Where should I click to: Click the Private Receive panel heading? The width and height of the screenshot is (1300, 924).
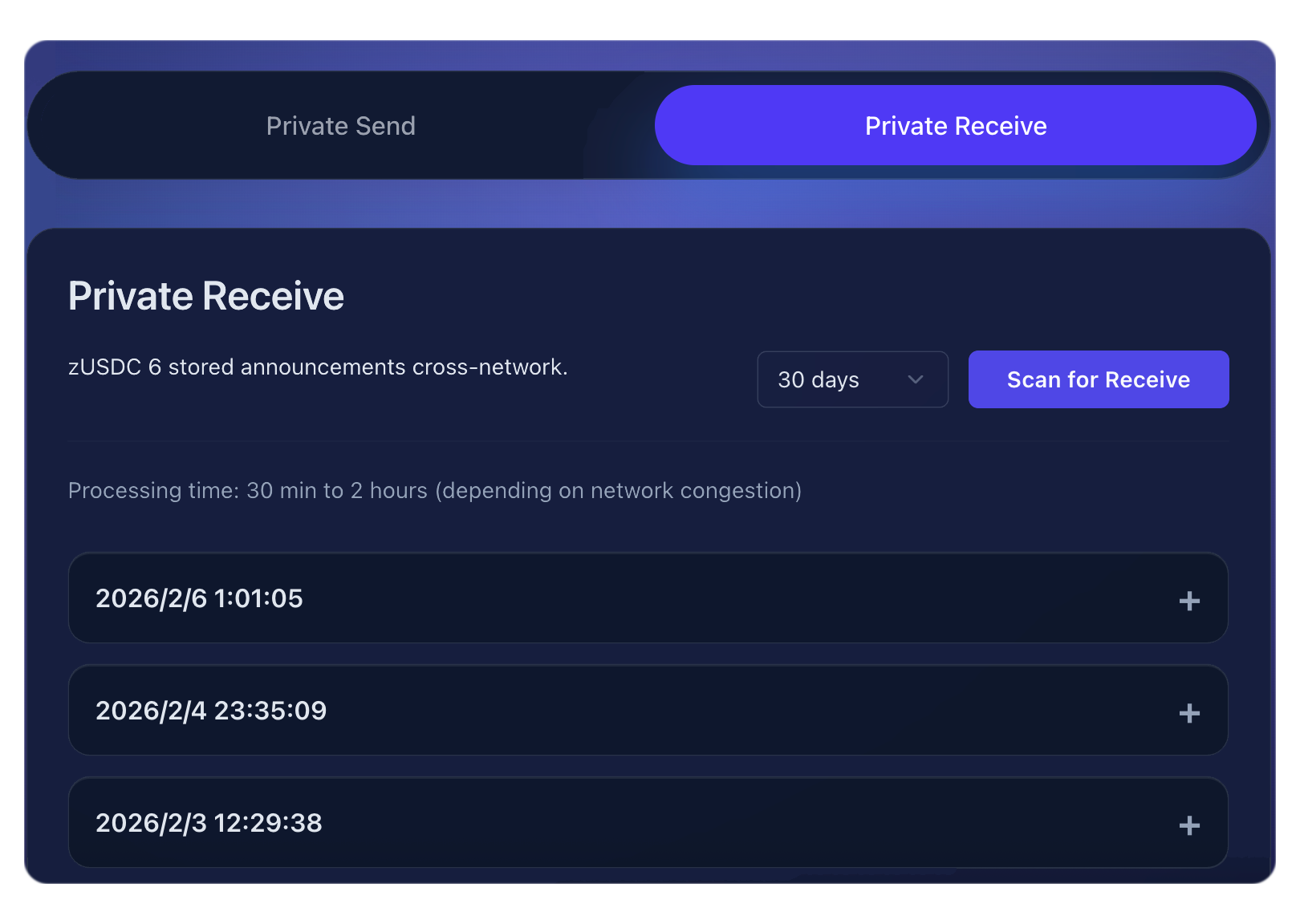pyautogui.click(x=206, y=296)
